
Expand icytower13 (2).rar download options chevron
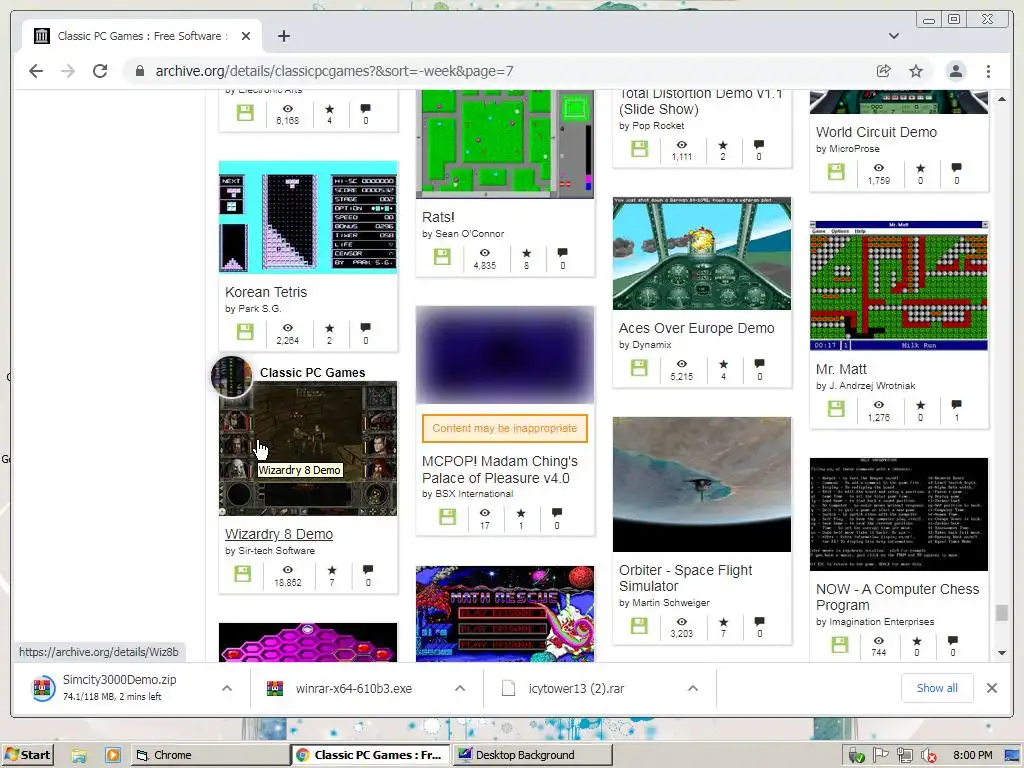point(693,688)
